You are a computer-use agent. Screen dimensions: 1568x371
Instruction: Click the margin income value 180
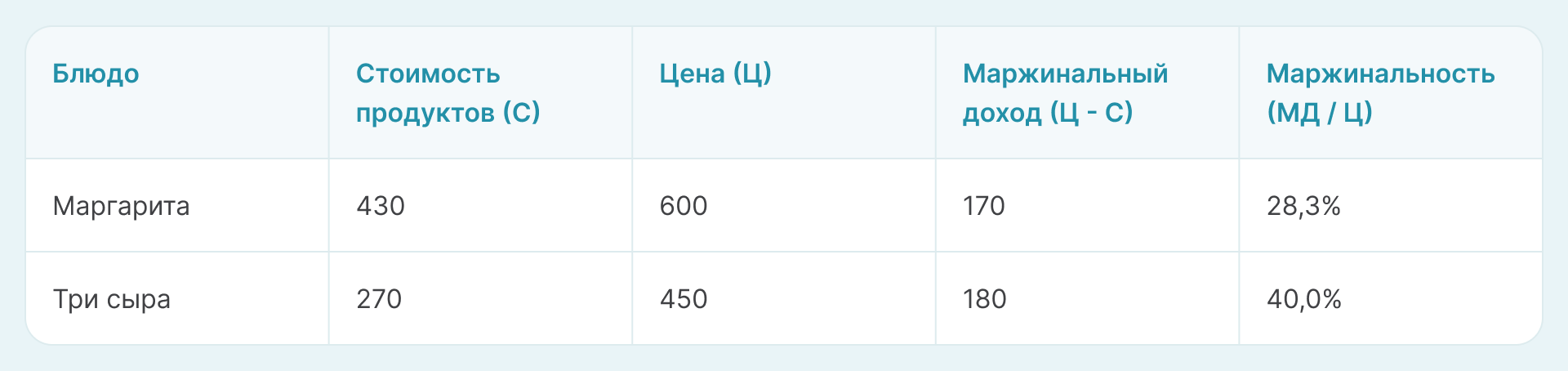985,299
